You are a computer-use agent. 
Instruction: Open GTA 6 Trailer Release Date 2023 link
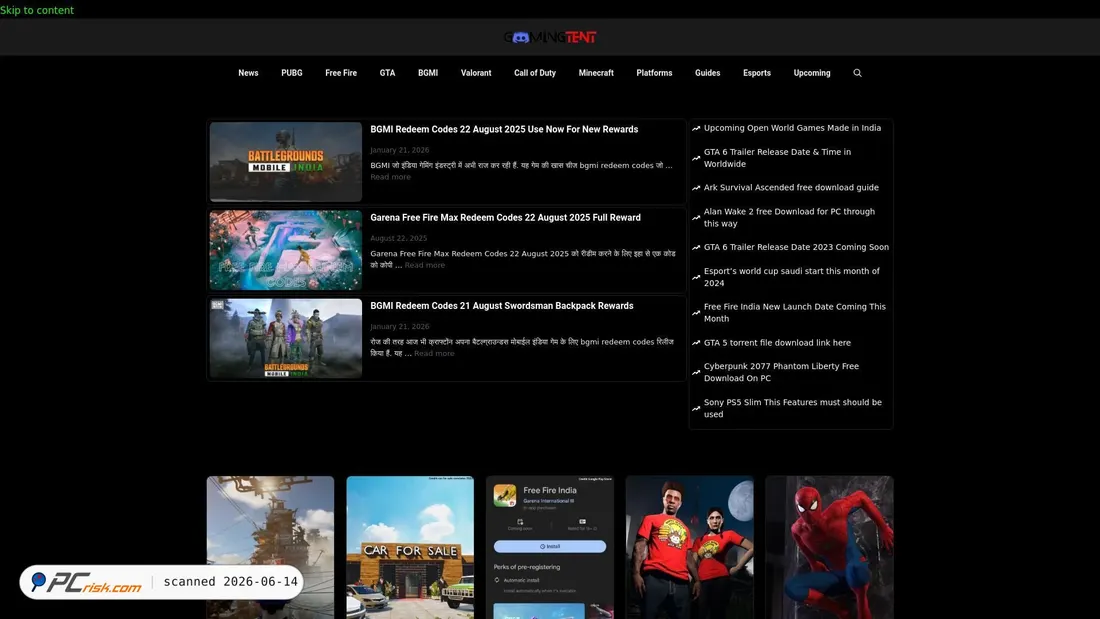(x=796, y=247)
